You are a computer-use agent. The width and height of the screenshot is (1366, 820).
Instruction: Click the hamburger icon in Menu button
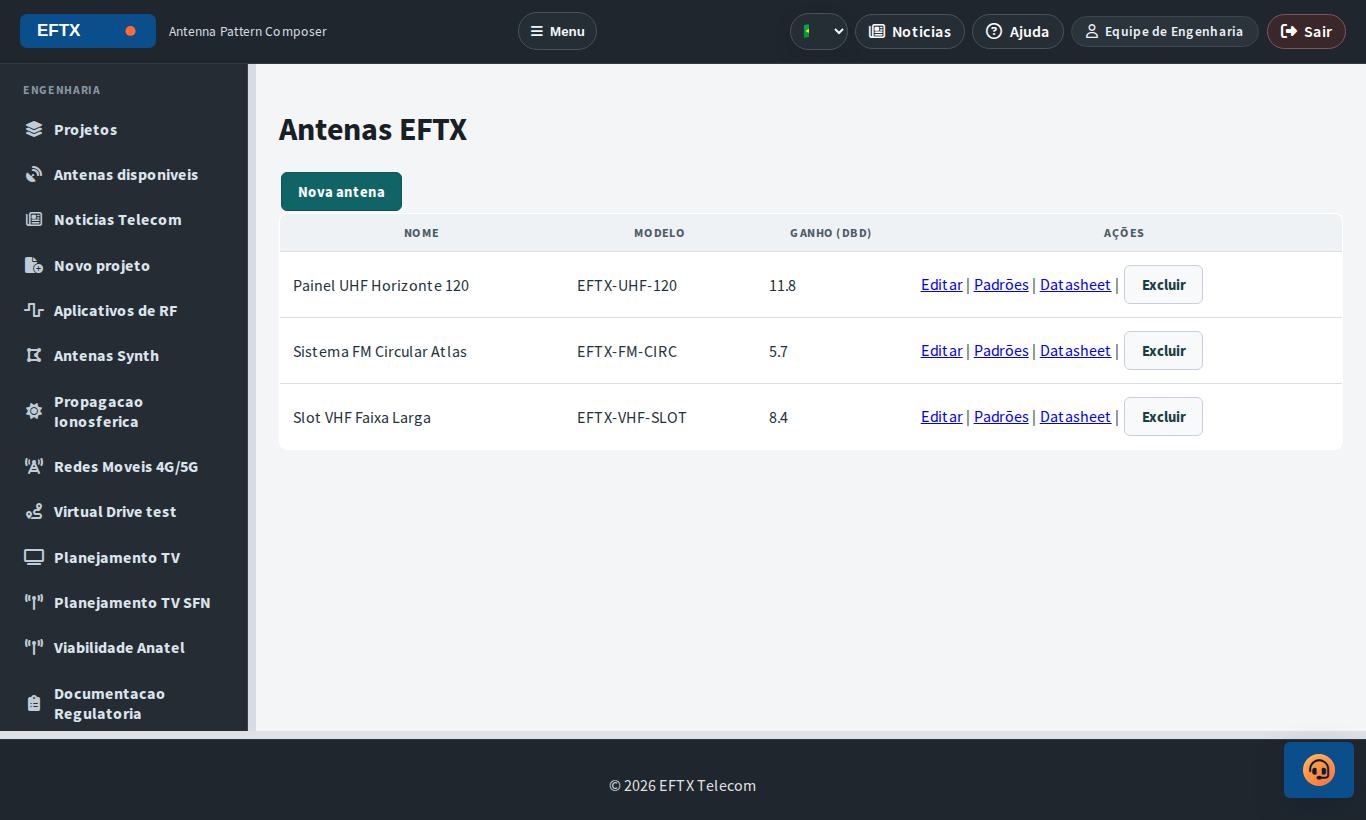point(537,31)
